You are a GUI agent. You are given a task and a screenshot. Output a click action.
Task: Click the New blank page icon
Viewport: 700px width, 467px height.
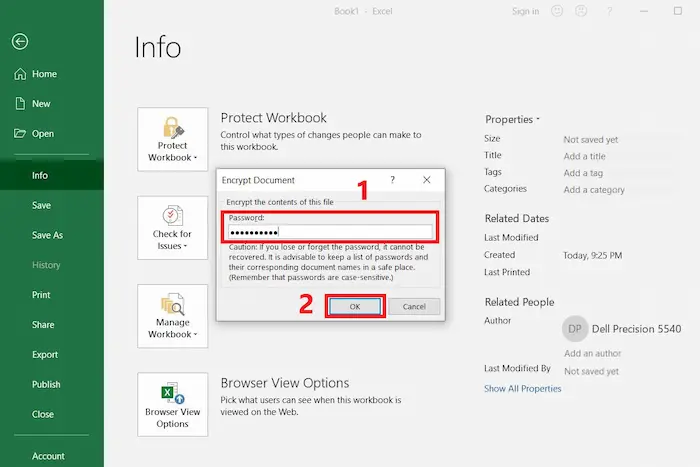point(20,104)
